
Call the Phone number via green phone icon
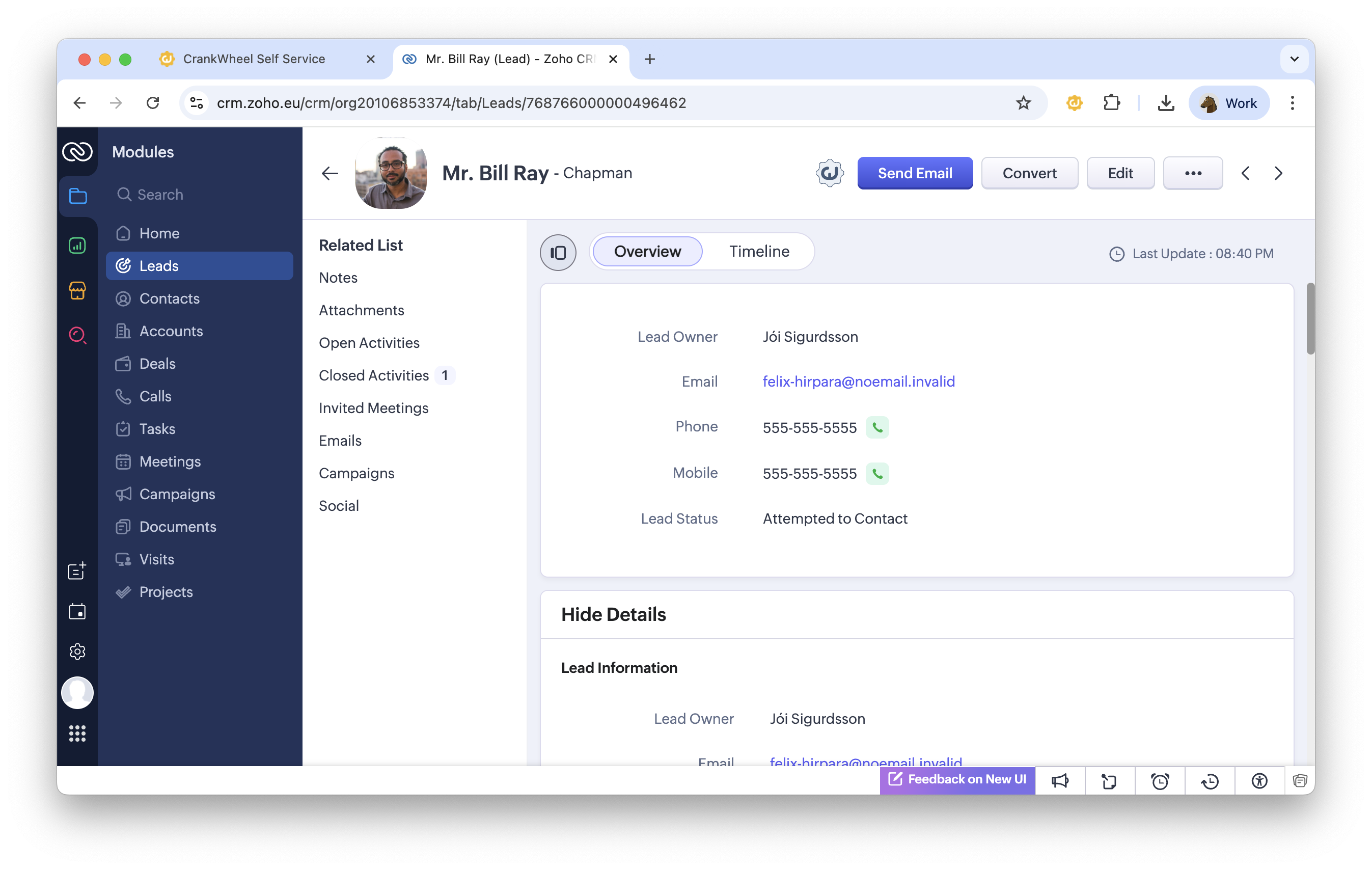pyautogui.click(x=877, y=427)
